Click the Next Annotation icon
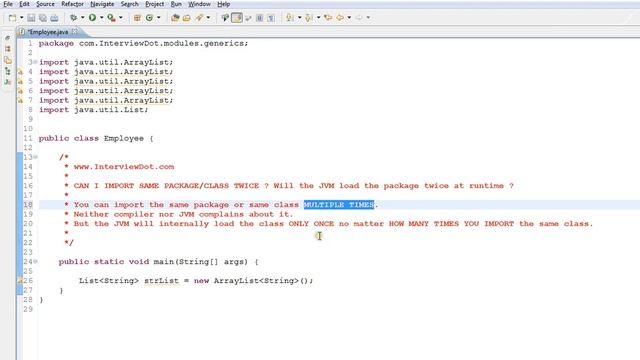This screenshot has height=360, width=640. (x=290, y=18)
